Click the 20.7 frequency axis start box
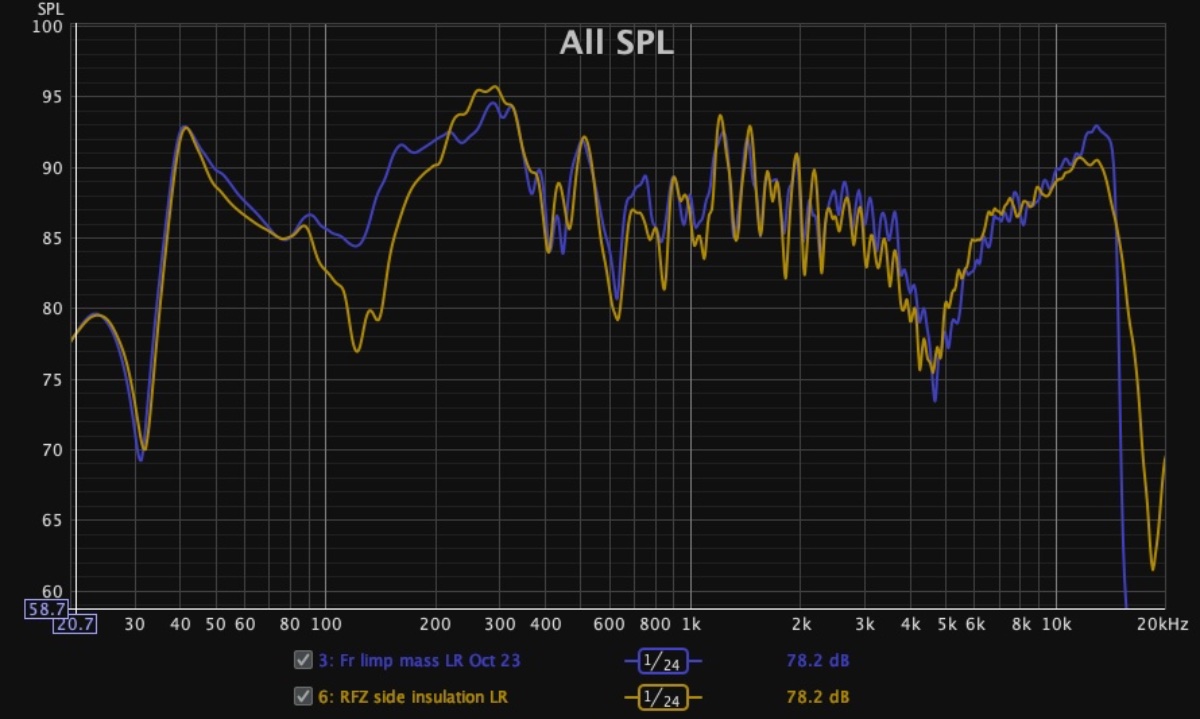 [x=76, y=625]
